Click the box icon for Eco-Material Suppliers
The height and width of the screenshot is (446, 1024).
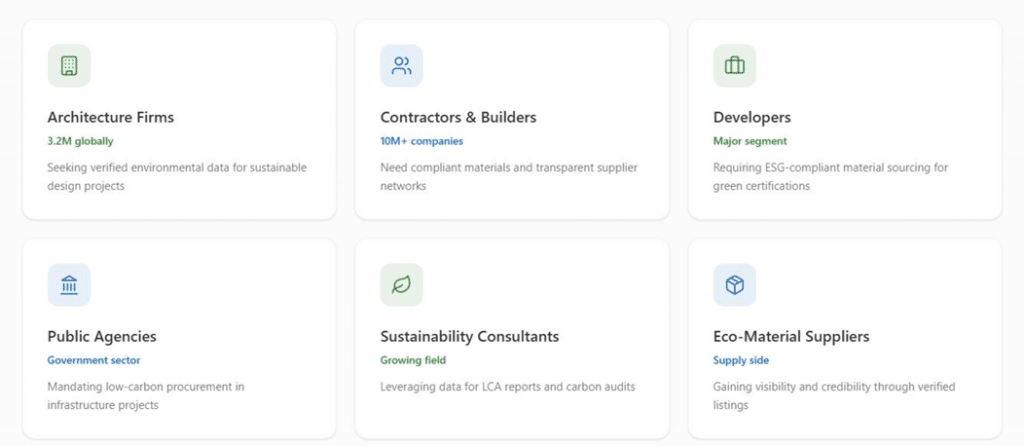(x=734, y=285)
